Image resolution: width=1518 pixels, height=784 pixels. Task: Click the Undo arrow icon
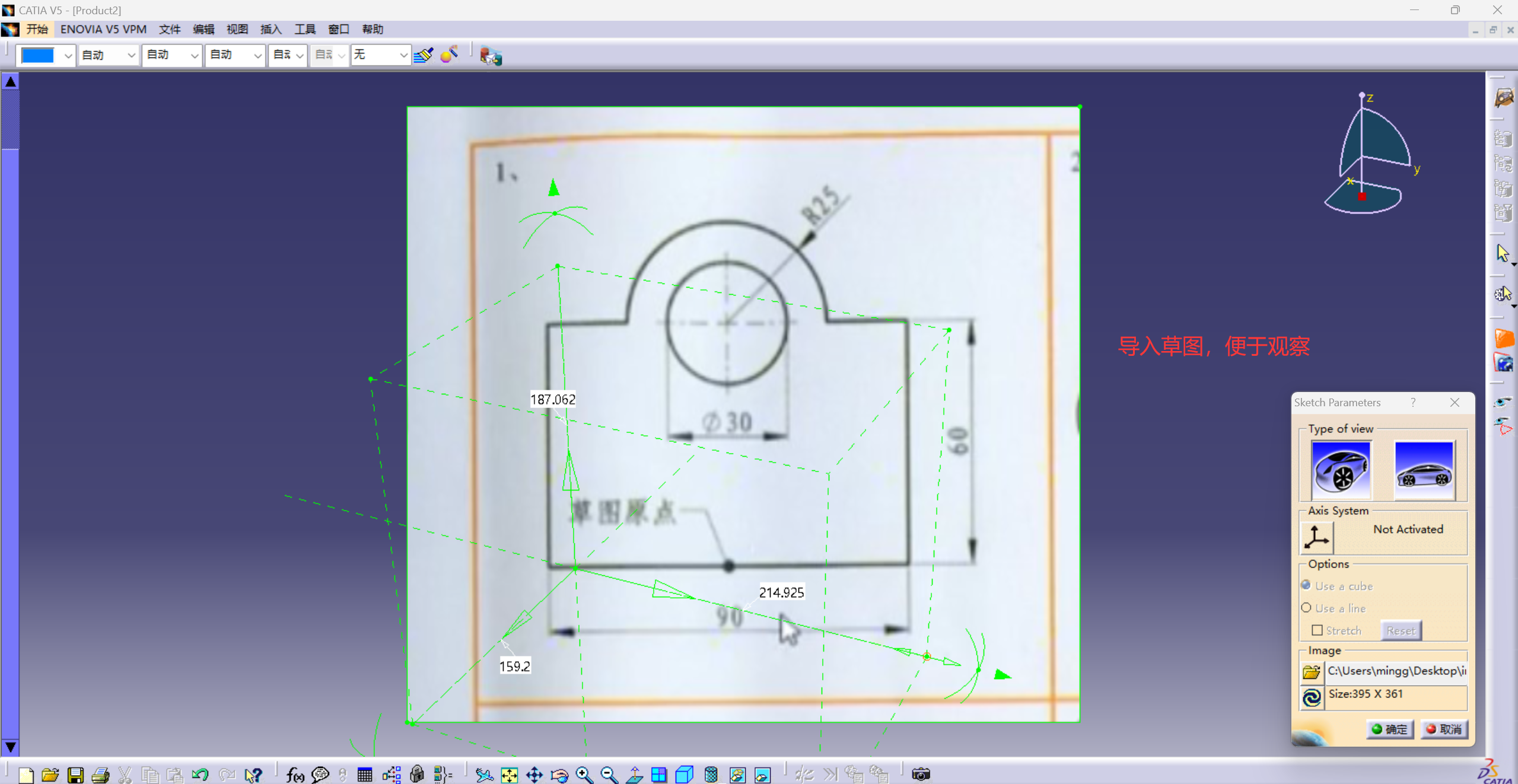[201, 774]
